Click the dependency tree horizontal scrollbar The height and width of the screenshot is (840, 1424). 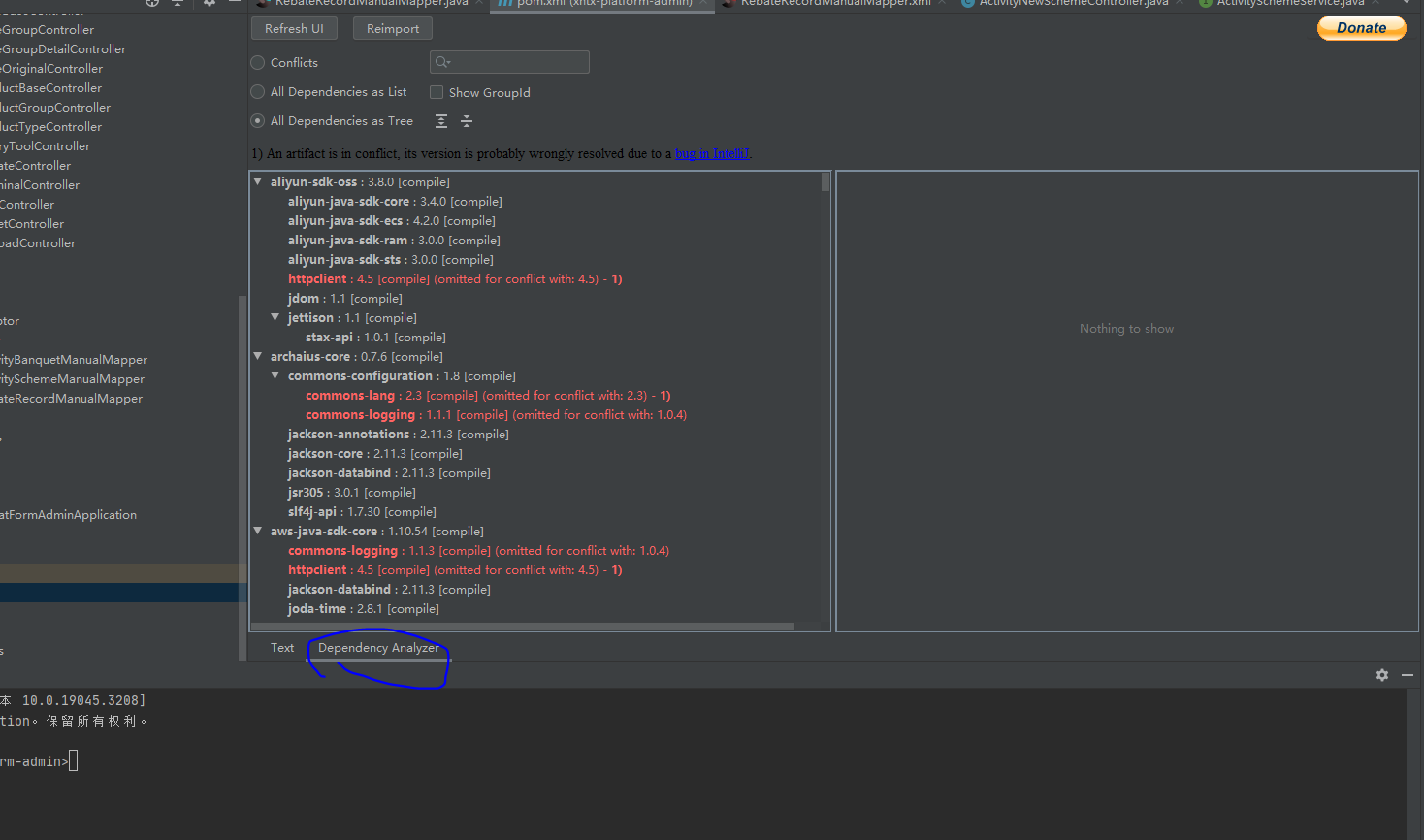tap(524, 627)
